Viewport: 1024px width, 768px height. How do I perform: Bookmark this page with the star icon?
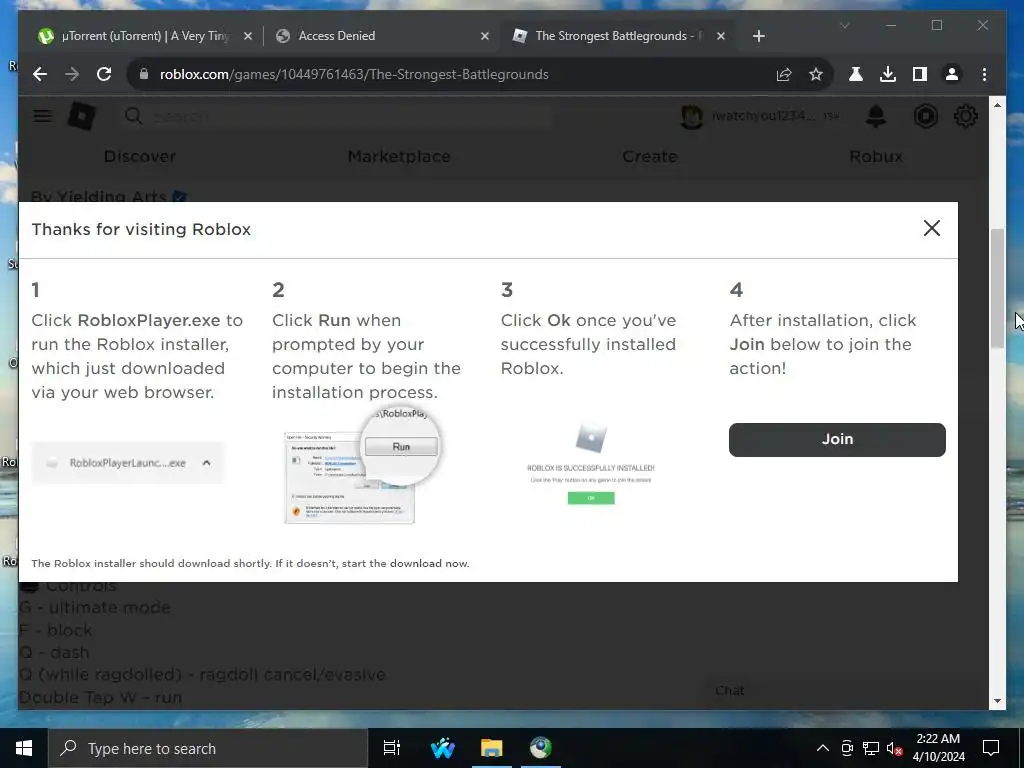tap(816, 74)
